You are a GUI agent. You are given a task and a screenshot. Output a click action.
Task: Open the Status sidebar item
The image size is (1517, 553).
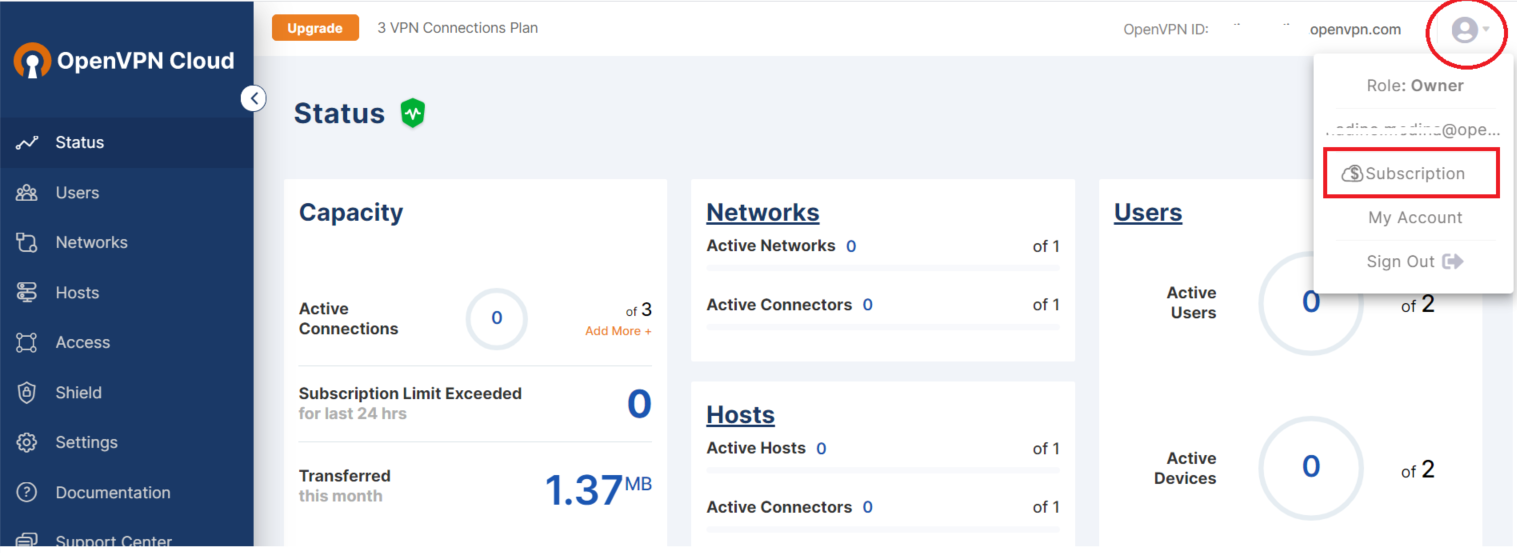click(x=127, y=142)
